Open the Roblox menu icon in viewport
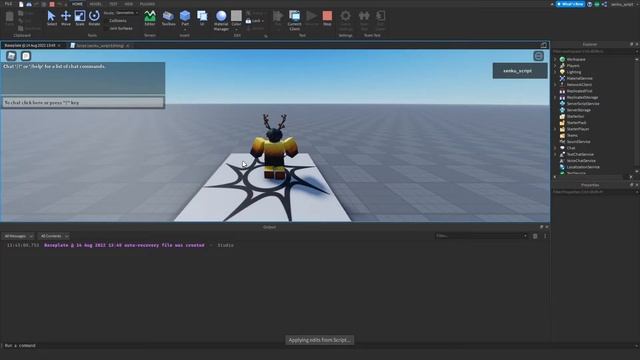Screen dimensions: 640x360 point(11,56)
